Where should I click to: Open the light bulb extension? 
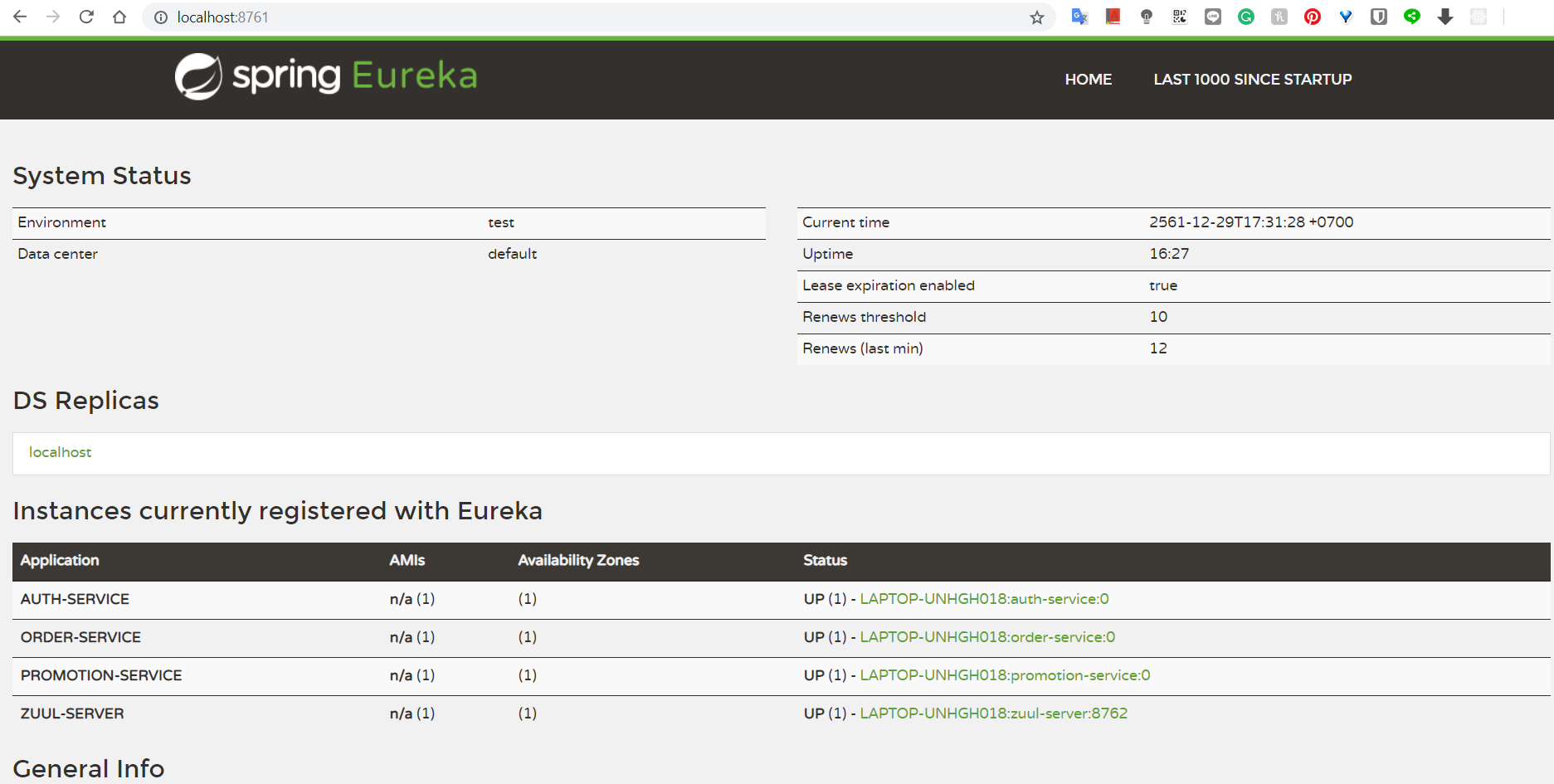1147,17
